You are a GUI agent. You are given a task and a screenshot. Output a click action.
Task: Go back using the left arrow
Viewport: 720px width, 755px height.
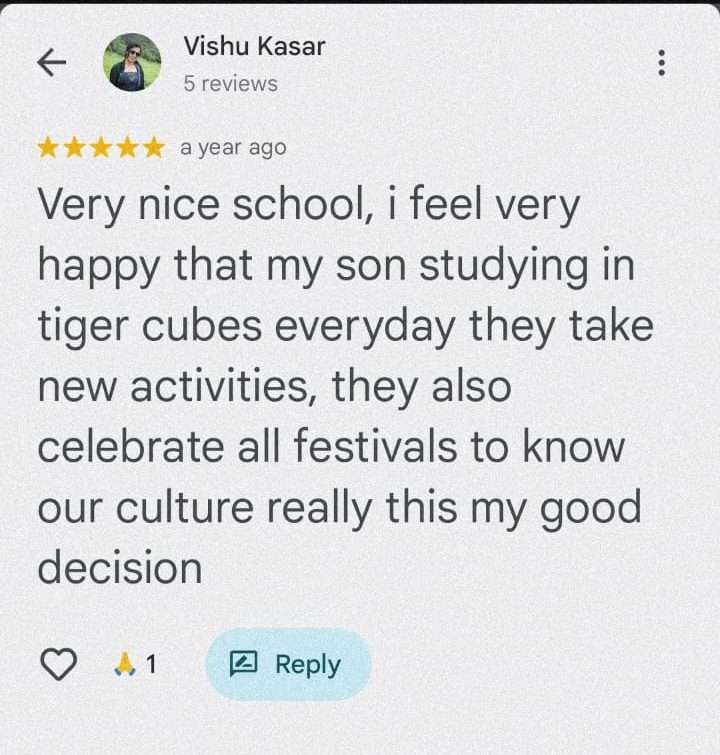[x=51, y=63]
